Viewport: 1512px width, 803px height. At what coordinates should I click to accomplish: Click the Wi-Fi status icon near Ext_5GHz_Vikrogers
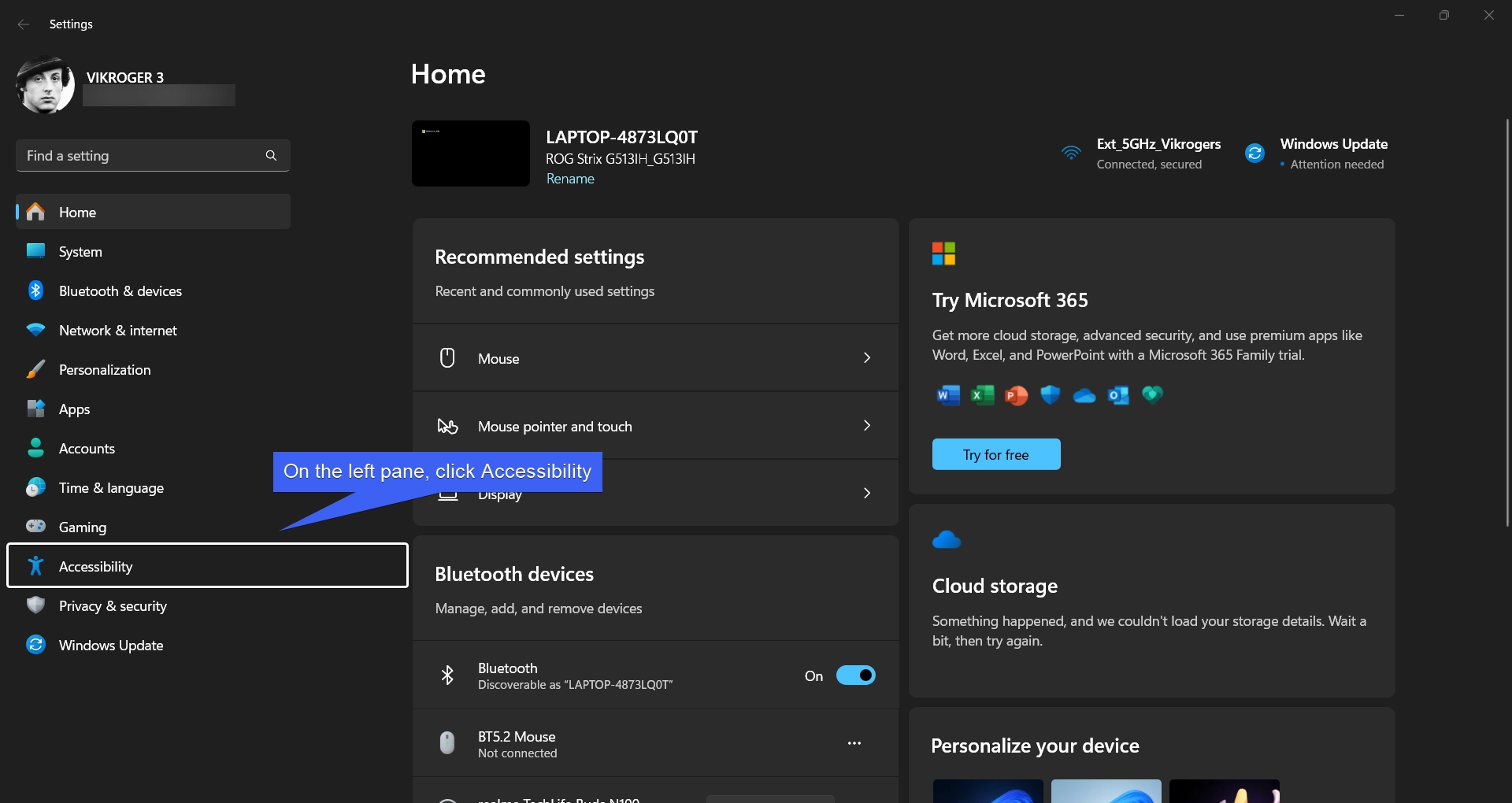click(x=1071, y=153)
